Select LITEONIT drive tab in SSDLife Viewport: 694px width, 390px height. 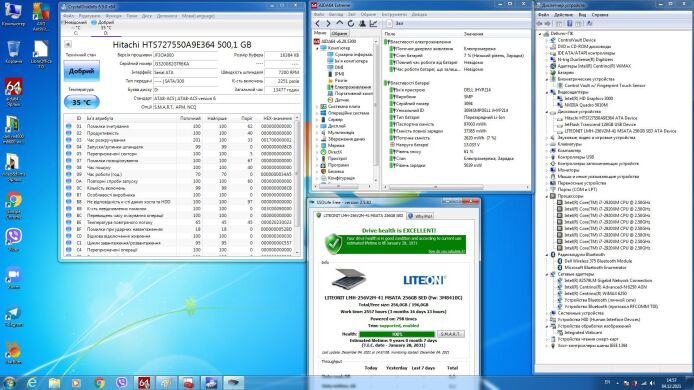click(x=359, y=216)
